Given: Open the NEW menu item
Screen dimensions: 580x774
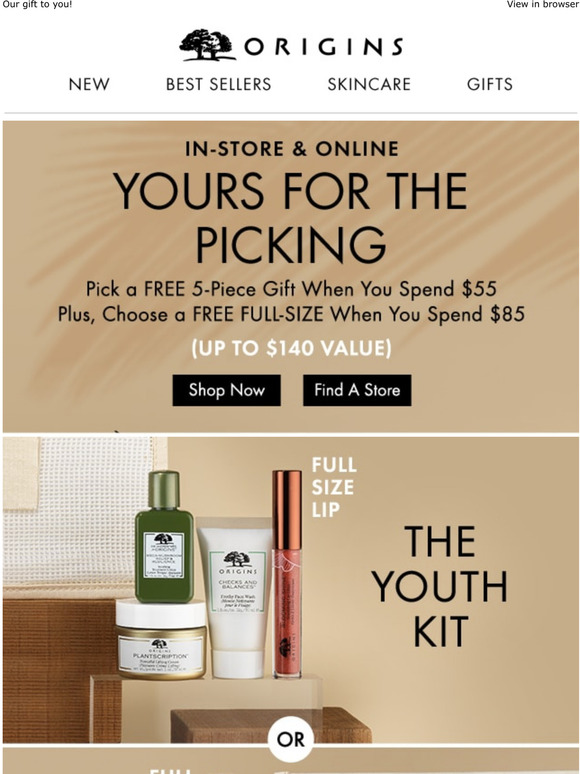Looking at the screenshot, I should point(89,84).
